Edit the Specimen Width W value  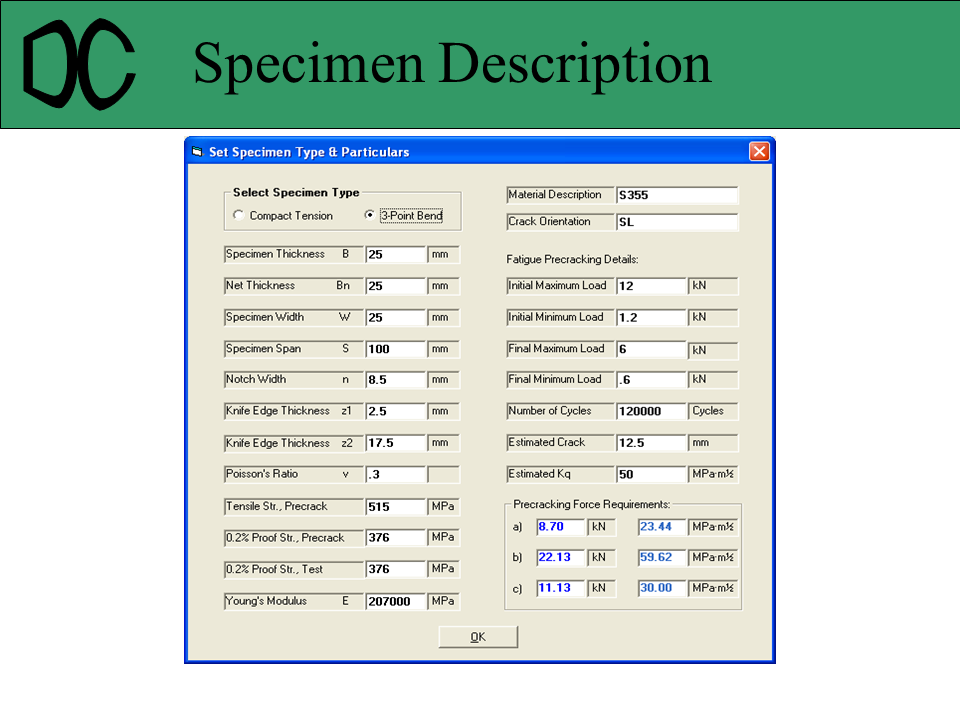[395, 319]
